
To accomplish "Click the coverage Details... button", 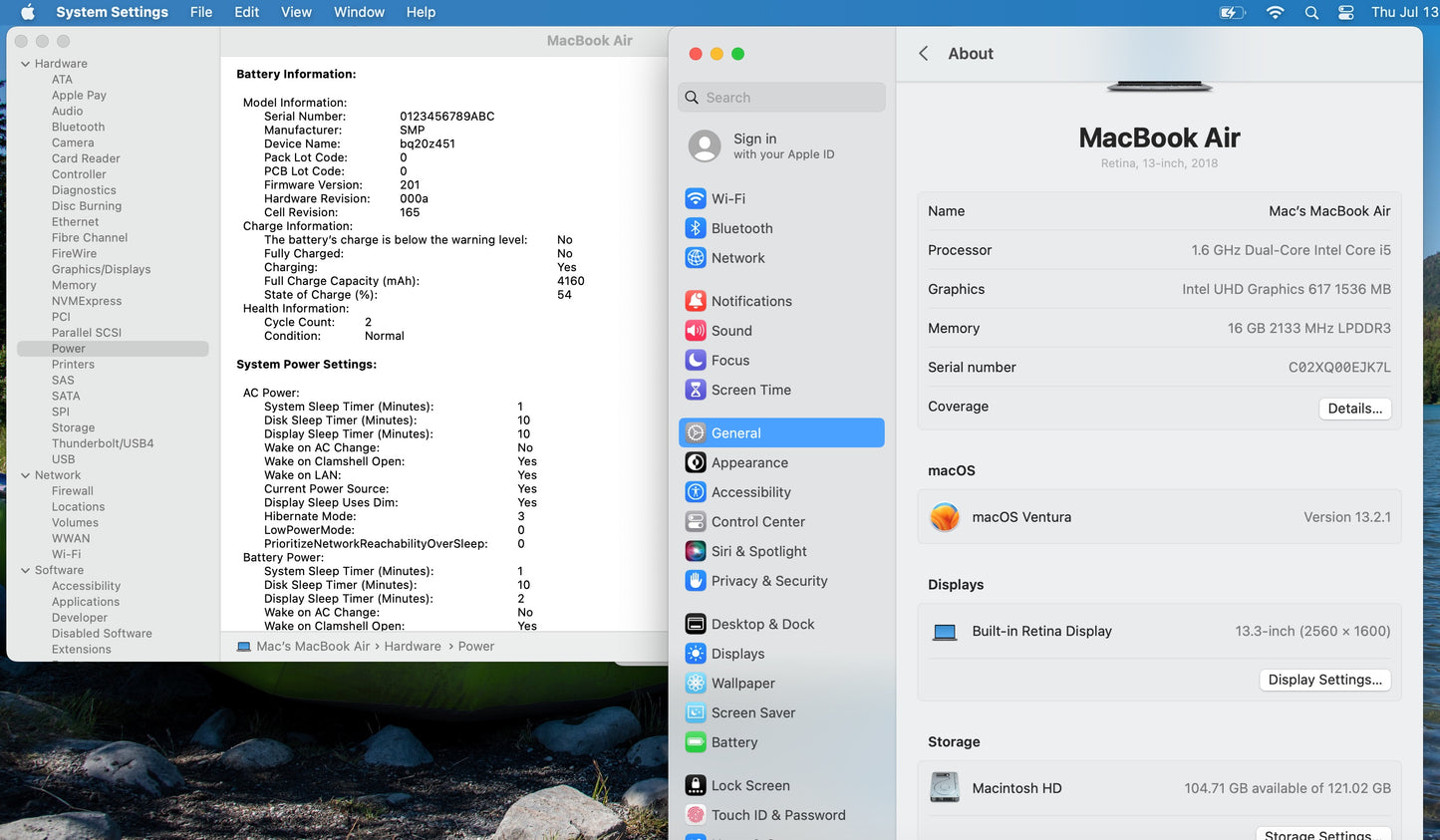I will pyautogui.click(x=1354, y=409).
